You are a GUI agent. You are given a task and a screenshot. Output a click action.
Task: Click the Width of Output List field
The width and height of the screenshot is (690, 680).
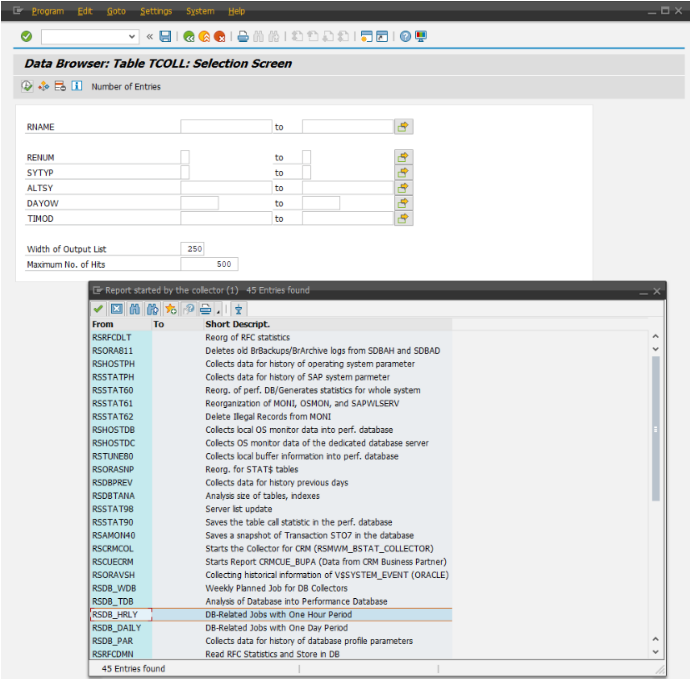(x=192, y=249)
